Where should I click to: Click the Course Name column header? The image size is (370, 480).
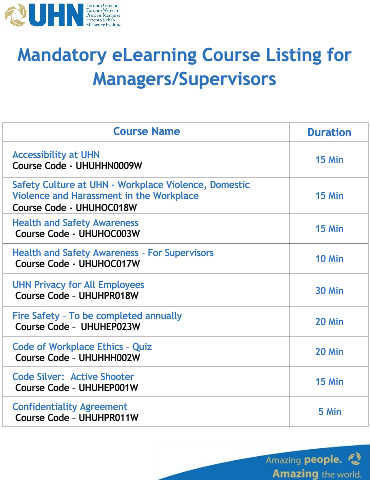click(147, 131)
